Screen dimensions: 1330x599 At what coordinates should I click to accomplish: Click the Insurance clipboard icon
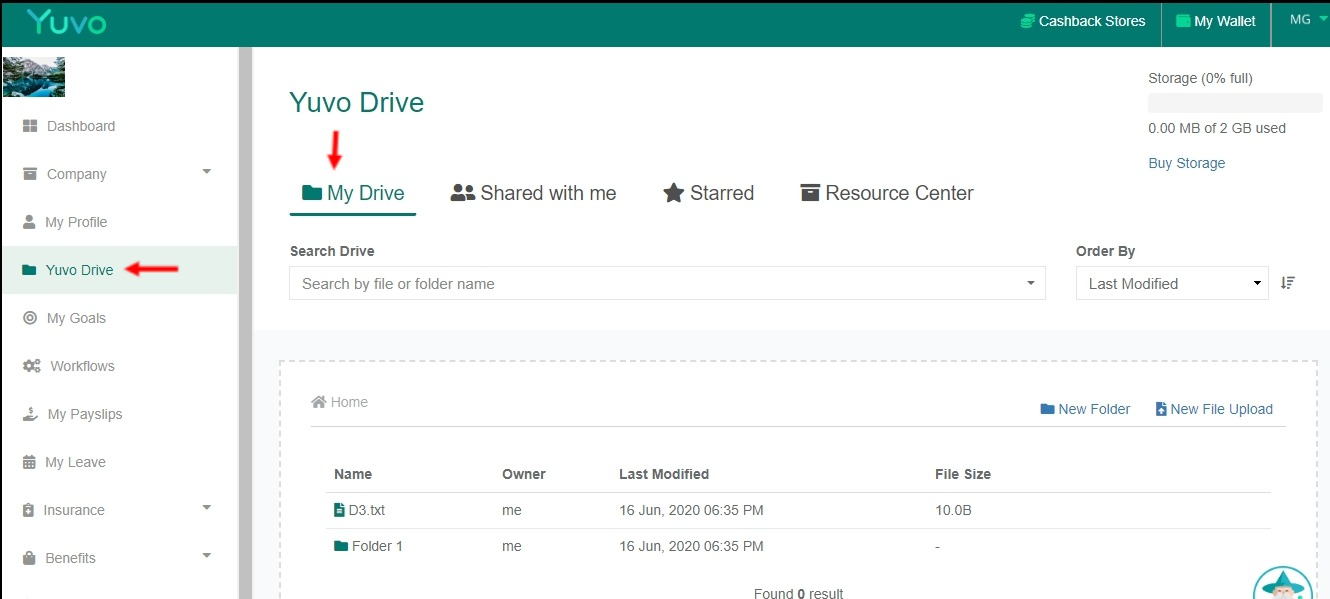(28, 510)
